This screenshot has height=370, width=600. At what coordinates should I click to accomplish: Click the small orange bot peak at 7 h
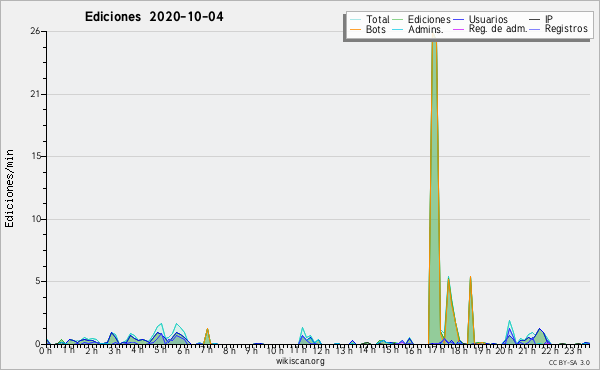207,337
